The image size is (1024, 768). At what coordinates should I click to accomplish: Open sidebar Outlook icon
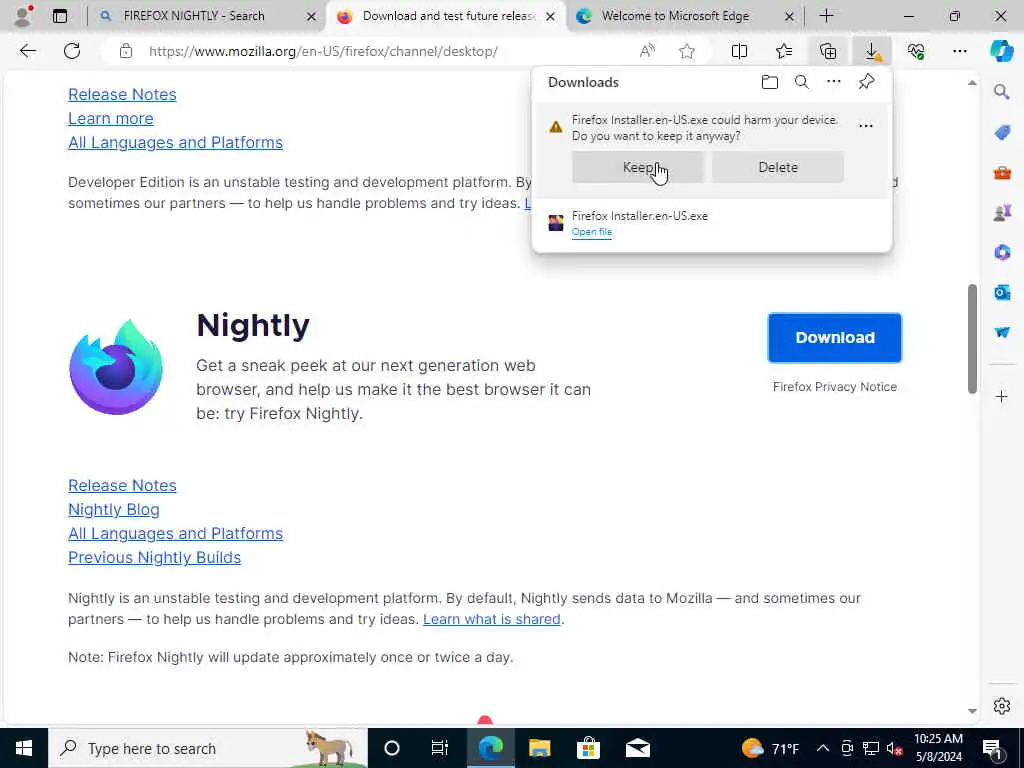[x=1002, y=292]
